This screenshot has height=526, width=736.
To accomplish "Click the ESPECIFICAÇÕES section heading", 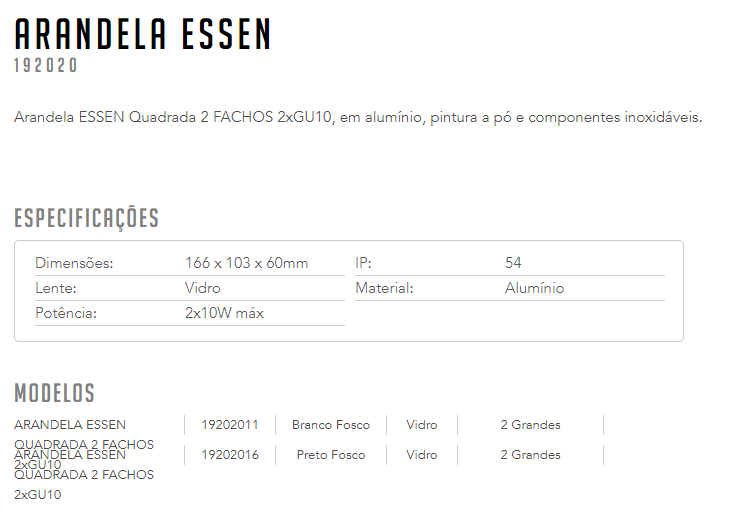I will tap(87, 218).
